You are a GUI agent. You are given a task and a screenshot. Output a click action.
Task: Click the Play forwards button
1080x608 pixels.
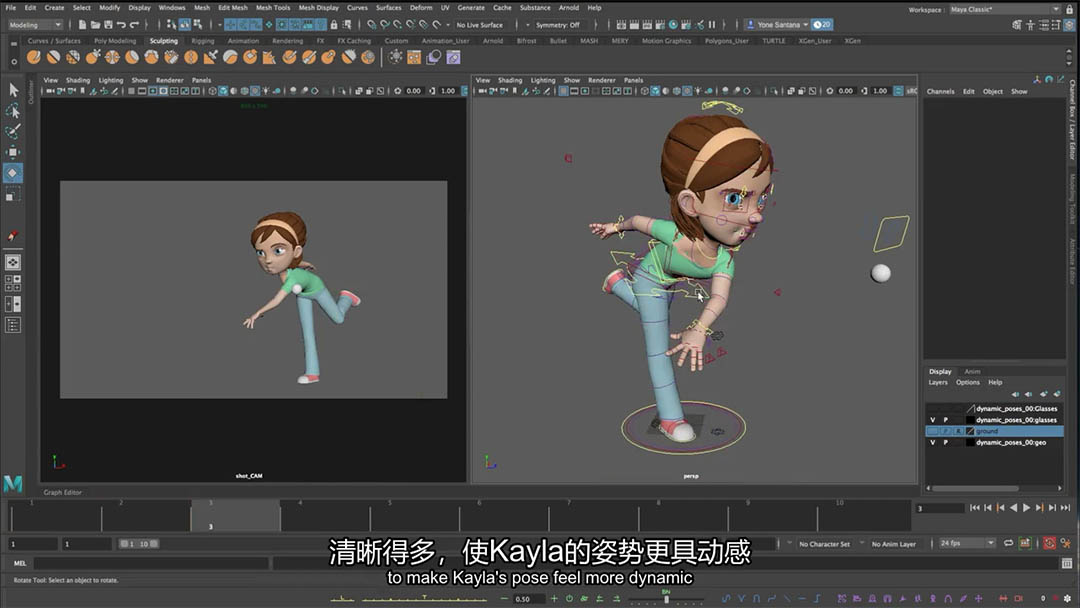click(1026, 507)
